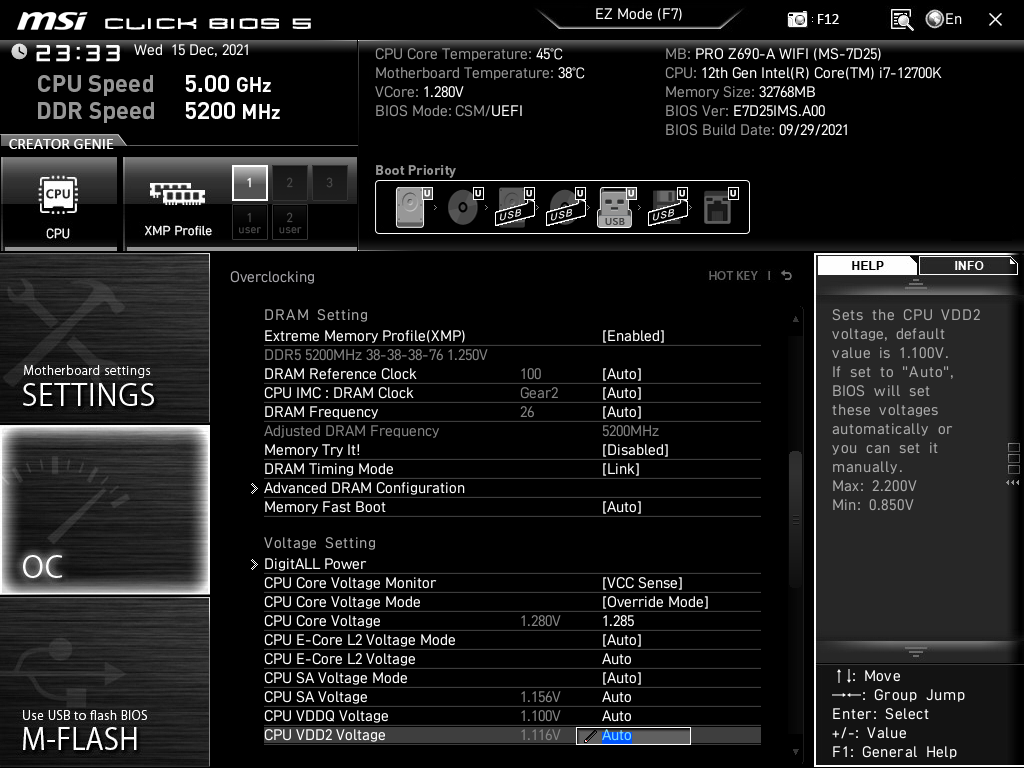
Task: Select the optical disc boot device icon
Action: point(465,207)
